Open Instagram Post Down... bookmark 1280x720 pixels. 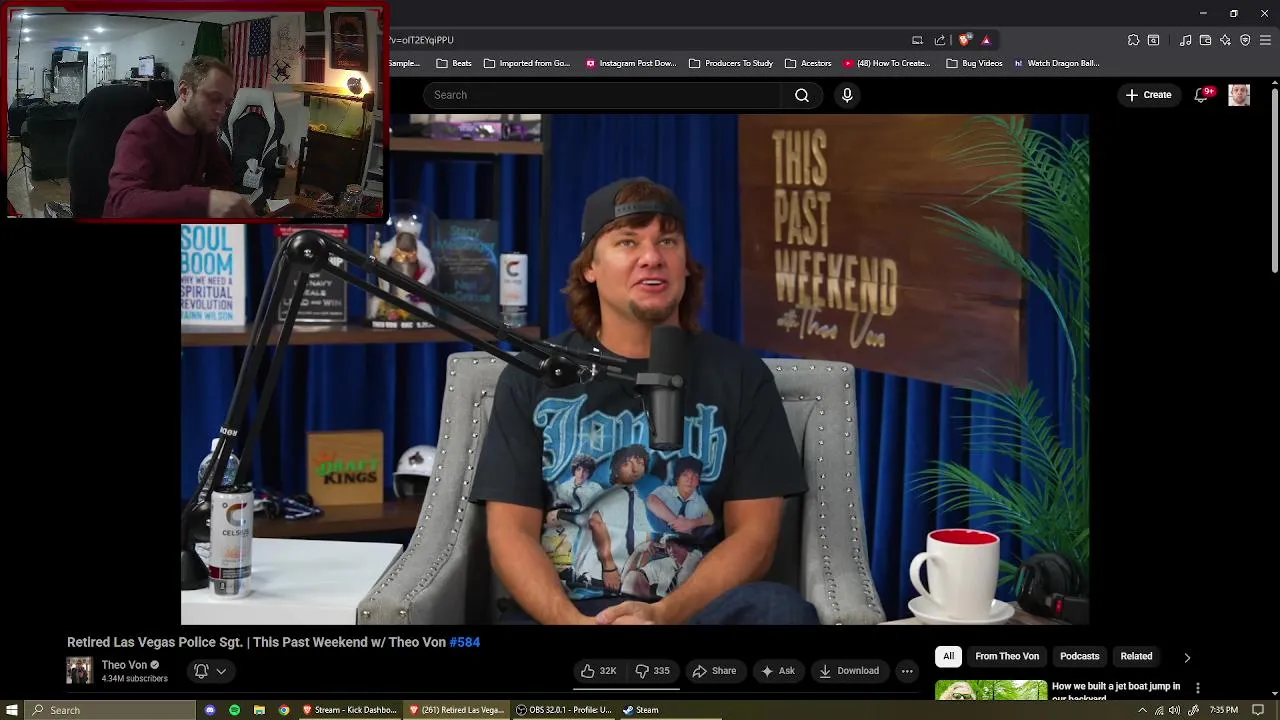(631, 63)
